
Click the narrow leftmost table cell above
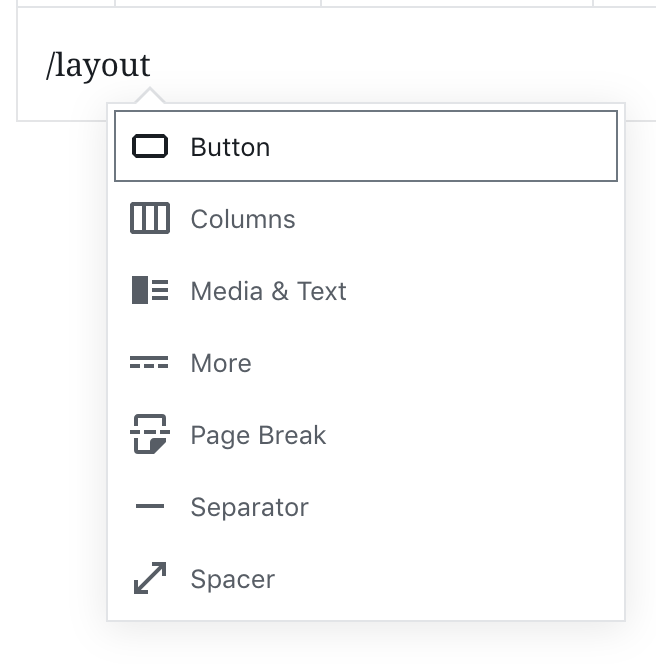pos(66,3)
